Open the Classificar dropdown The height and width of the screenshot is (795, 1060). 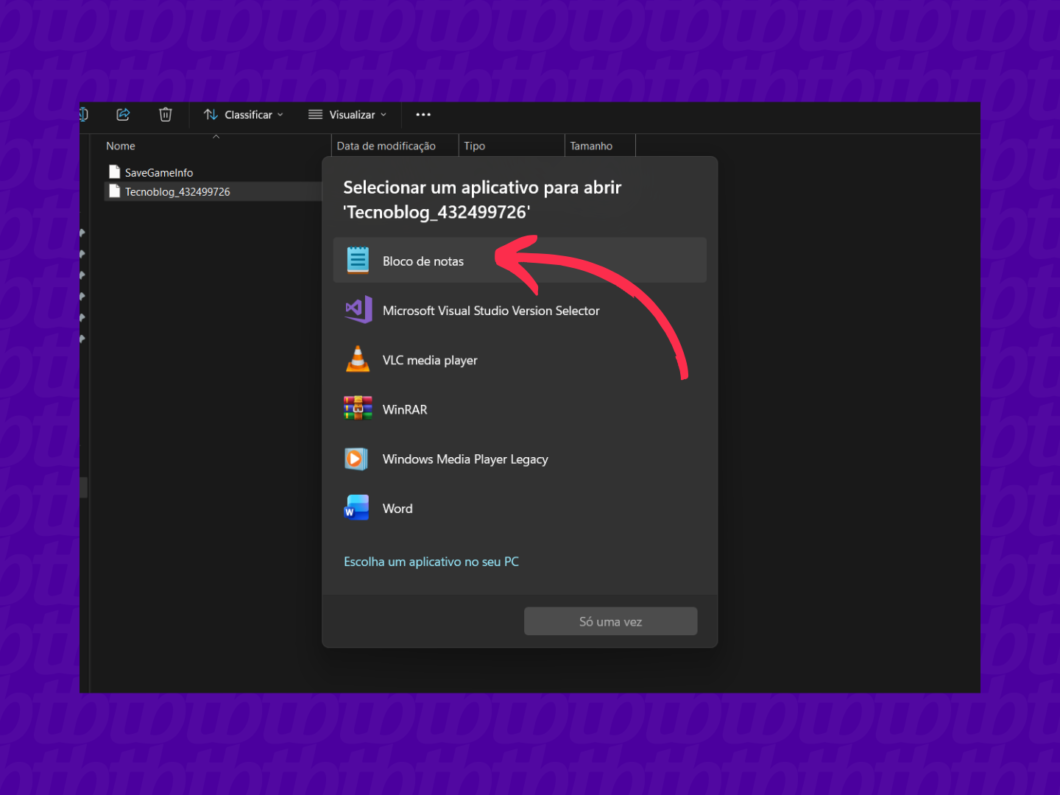243,114
